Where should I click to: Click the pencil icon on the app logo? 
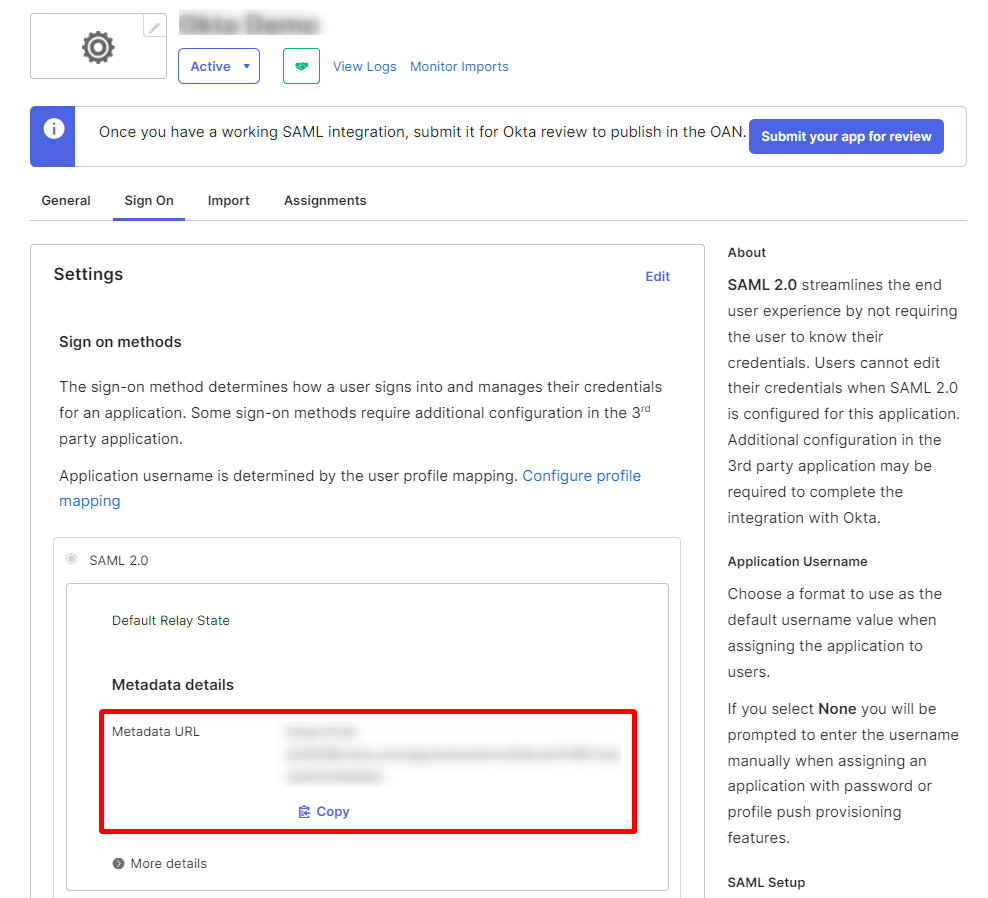(154, 27)
